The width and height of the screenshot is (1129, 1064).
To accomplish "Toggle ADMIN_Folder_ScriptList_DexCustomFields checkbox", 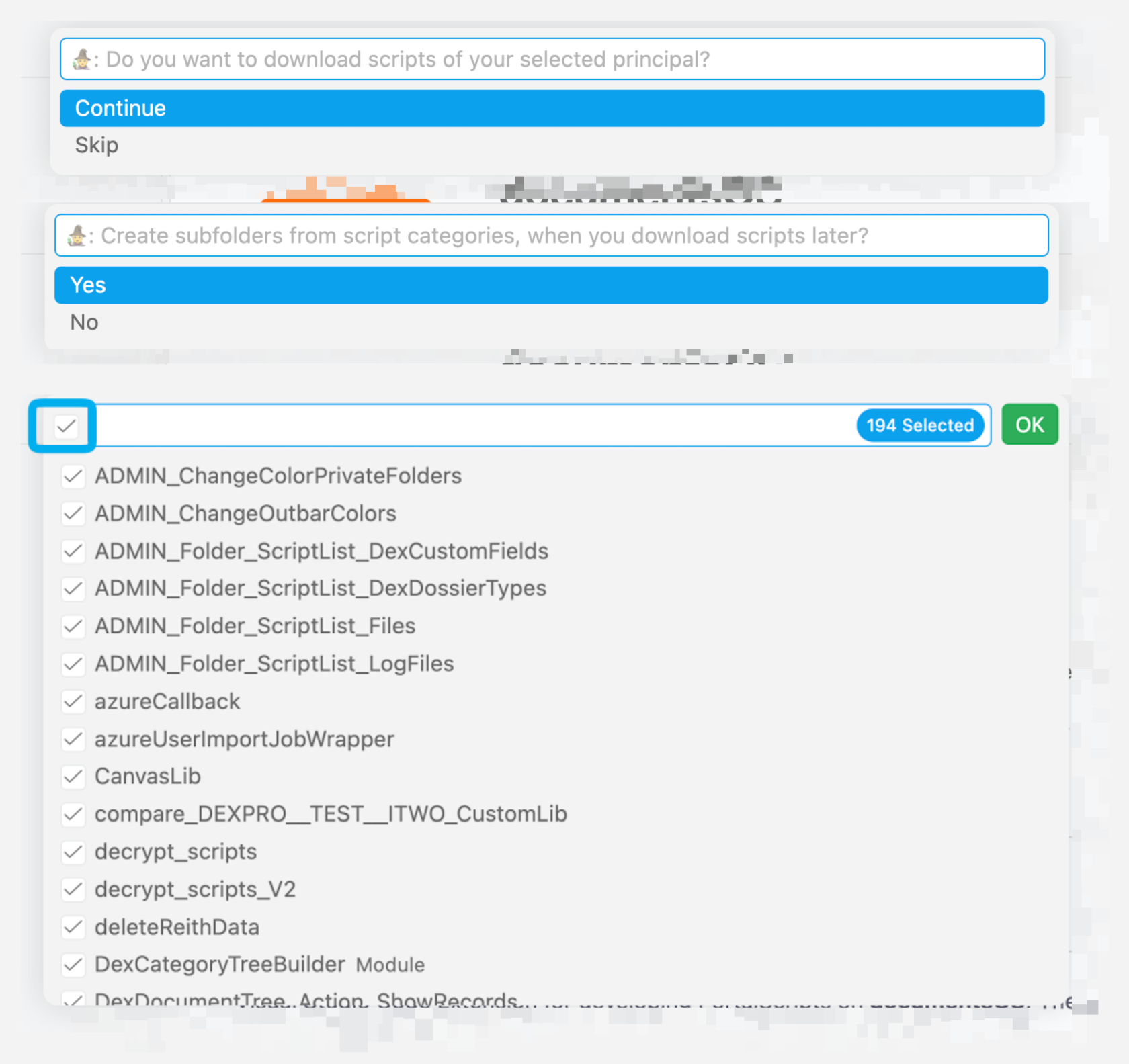I will 73,551.
